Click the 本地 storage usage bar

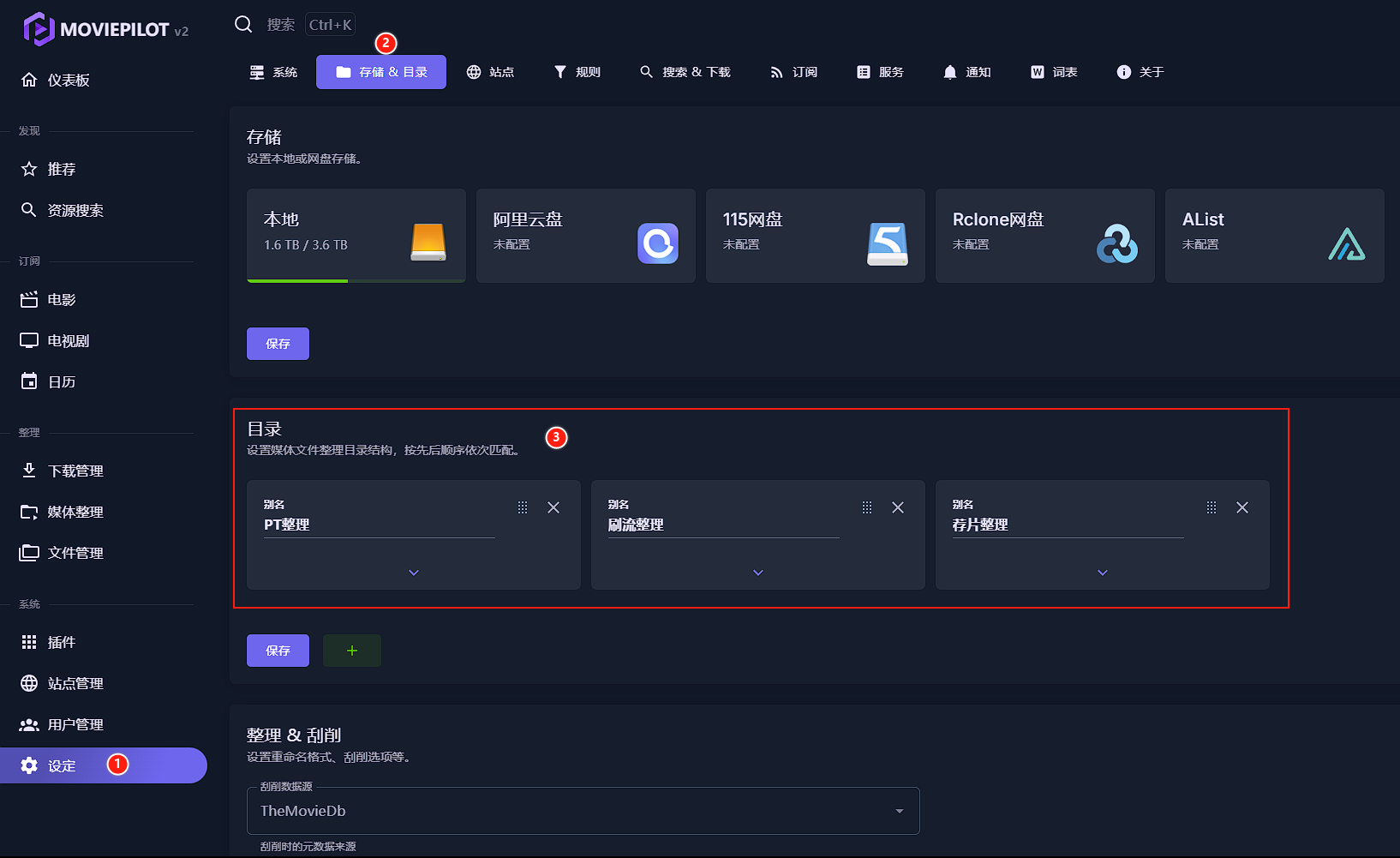click(x=356, y=280)
